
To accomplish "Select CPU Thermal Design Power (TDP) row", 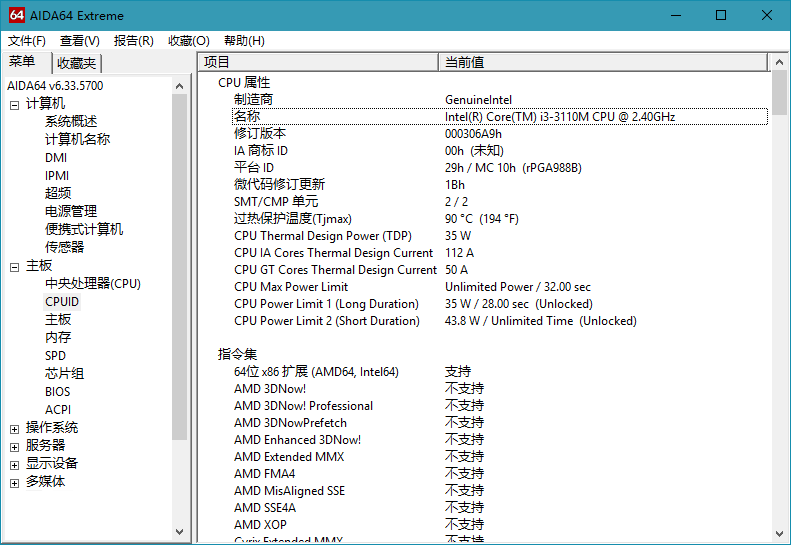I will (x=499, y=236).
